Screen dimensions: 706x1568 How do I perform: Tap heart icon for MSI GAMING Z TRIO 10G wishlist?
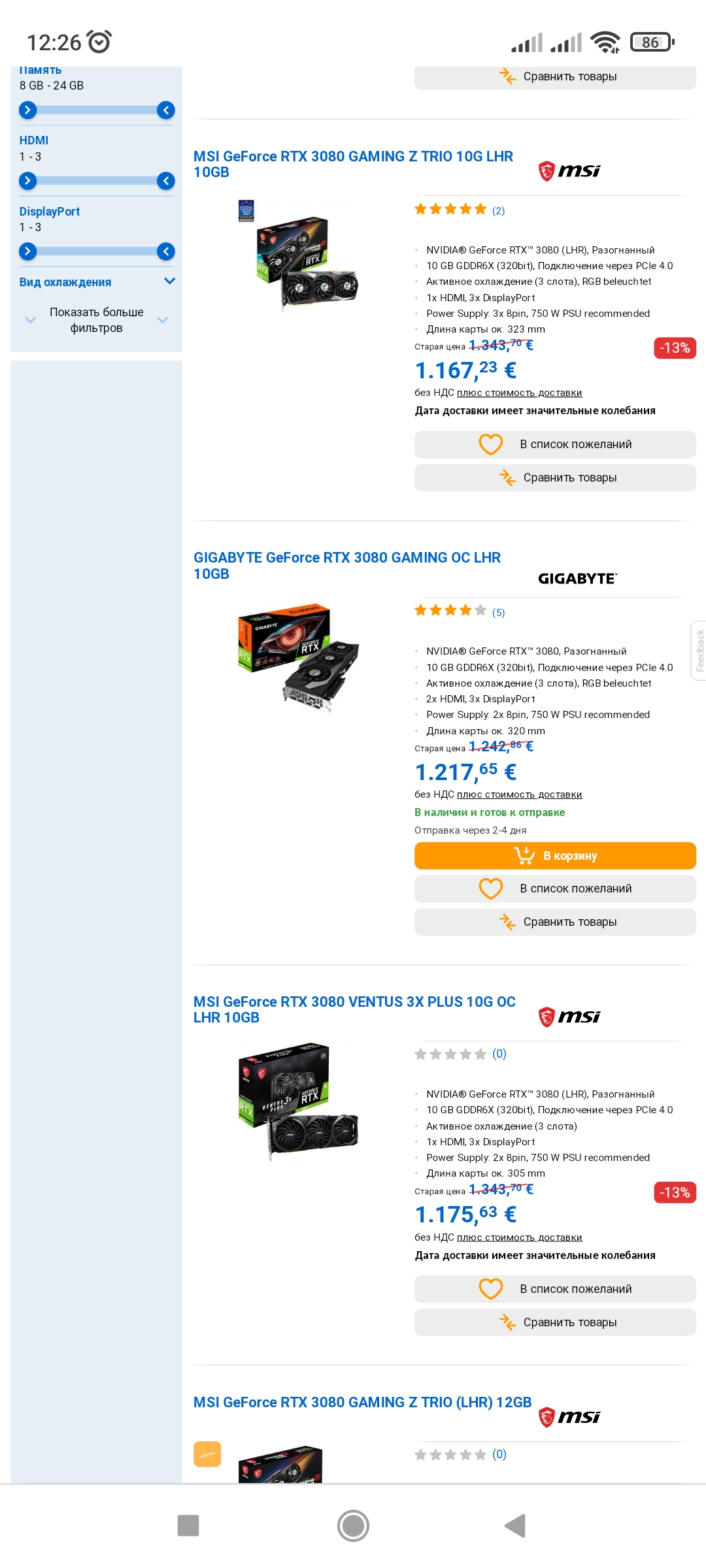(x=491, y=444)
